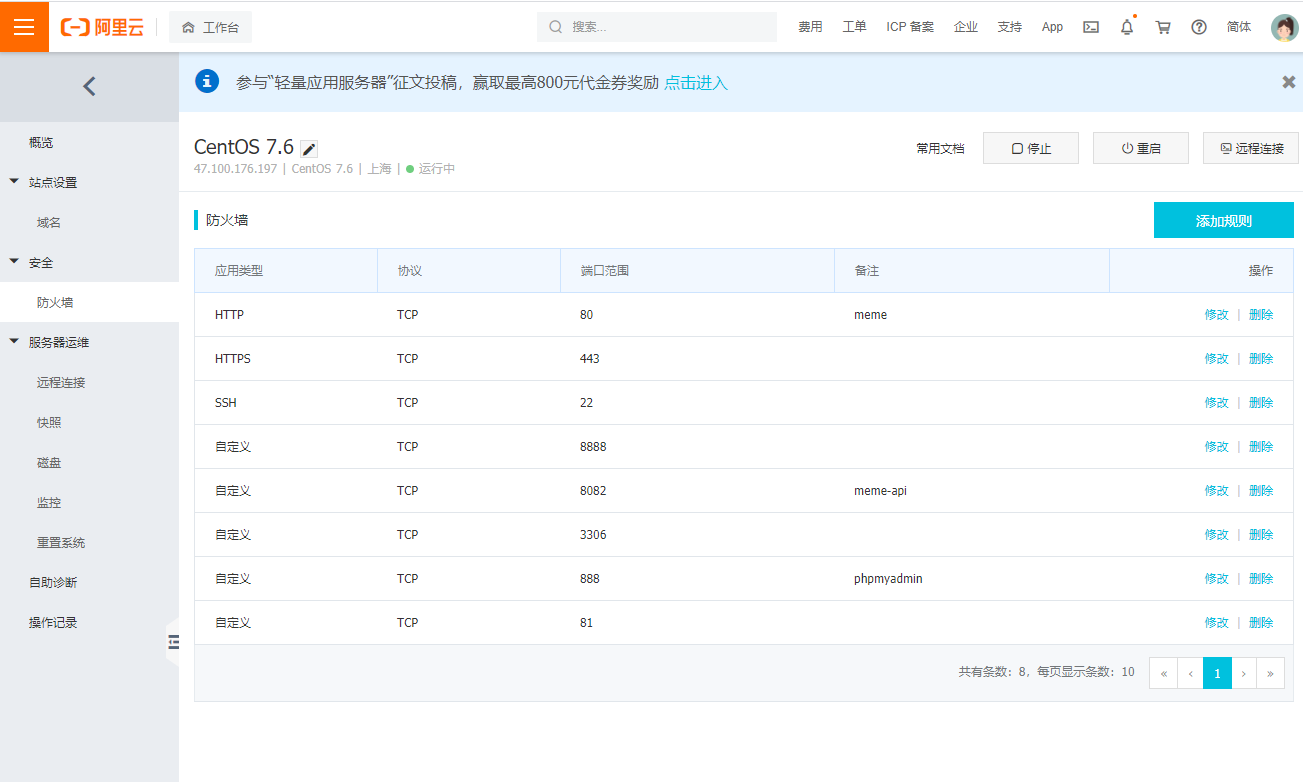Open 重置系统 in sidebar
The width and height of the screenshot is (1303, 782).
[x=61, y=542]
